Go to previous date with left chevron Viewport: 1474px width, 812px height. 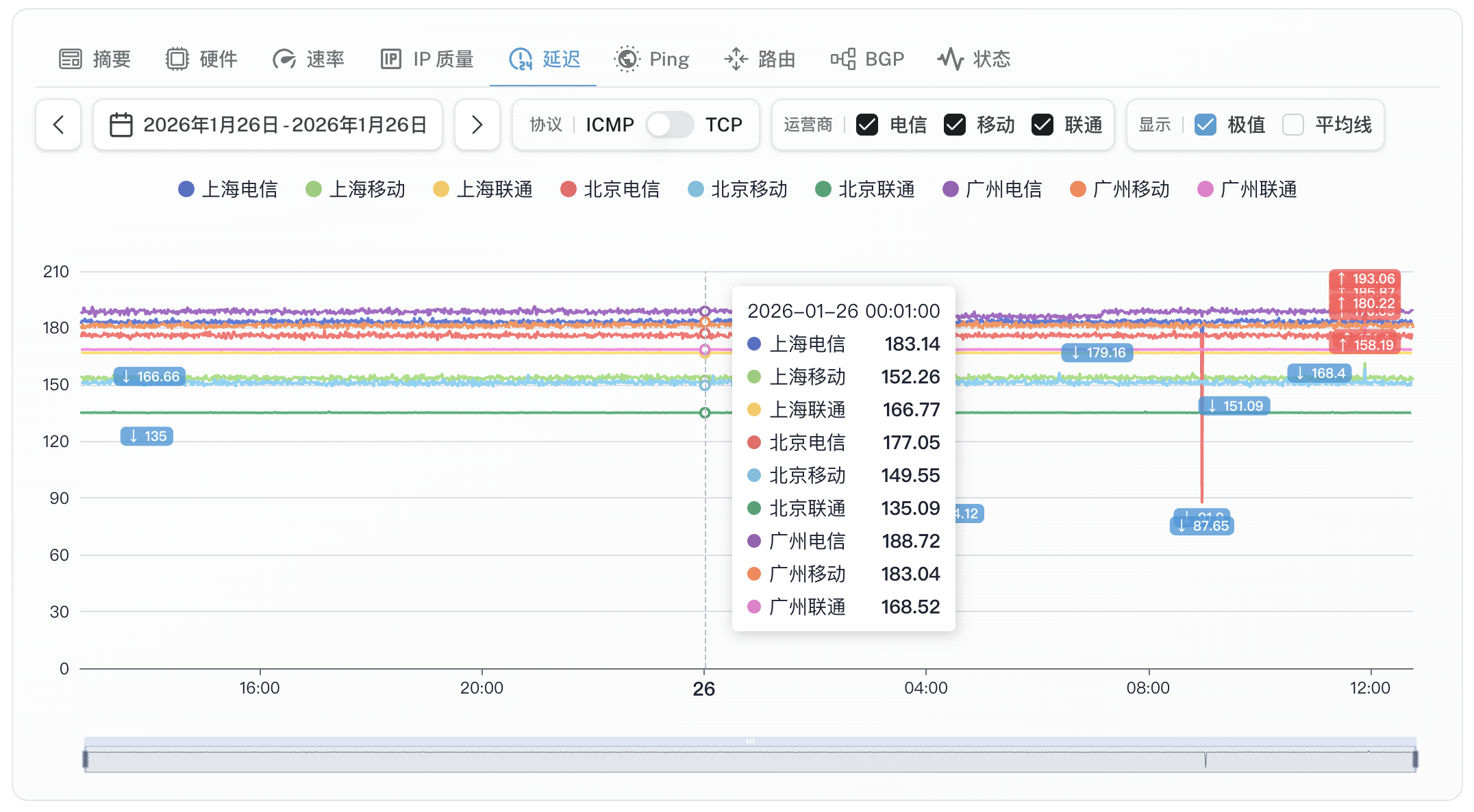59,125
